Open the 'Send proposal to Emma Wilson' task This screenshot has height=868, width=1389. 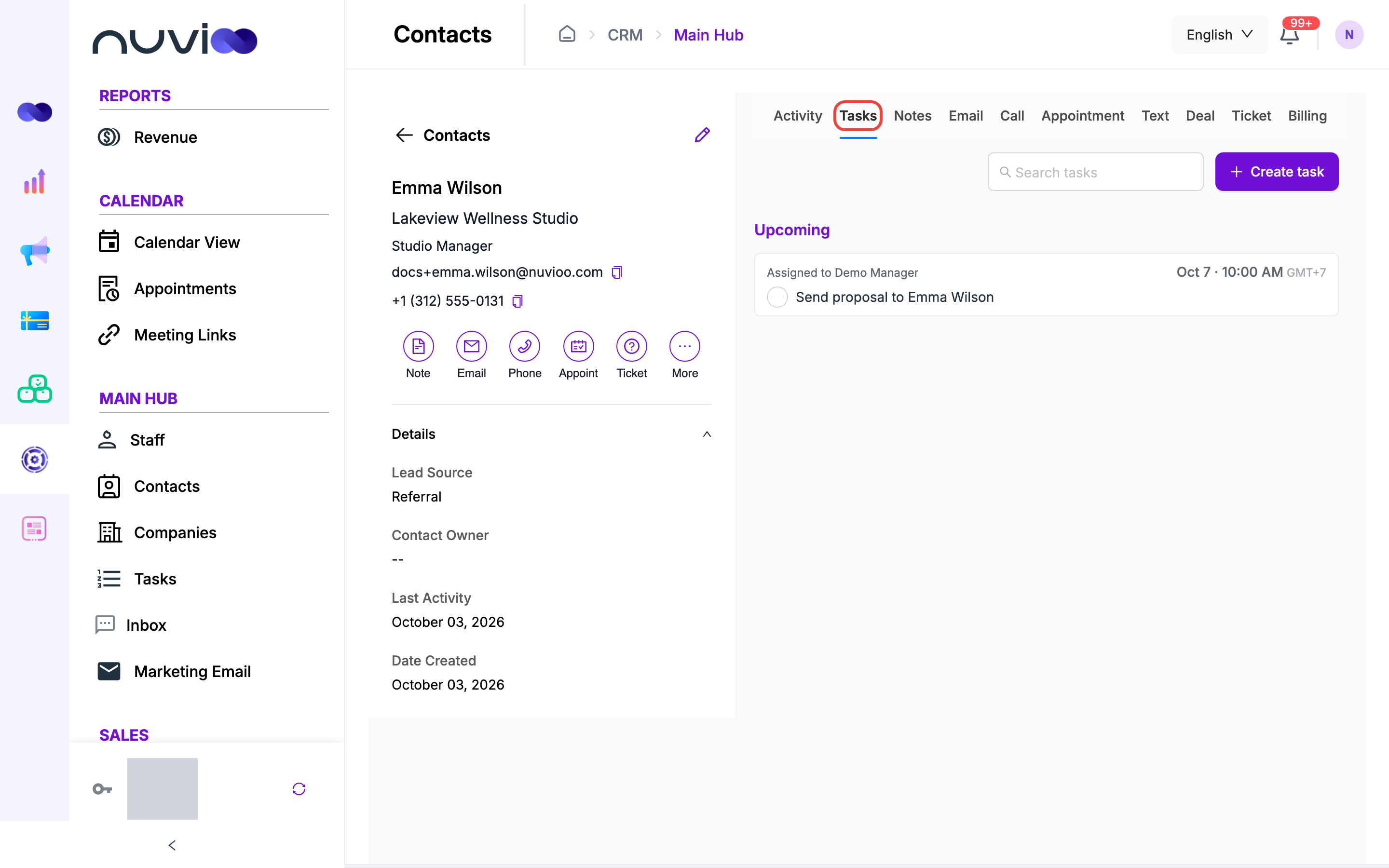[x=894, y=298]
